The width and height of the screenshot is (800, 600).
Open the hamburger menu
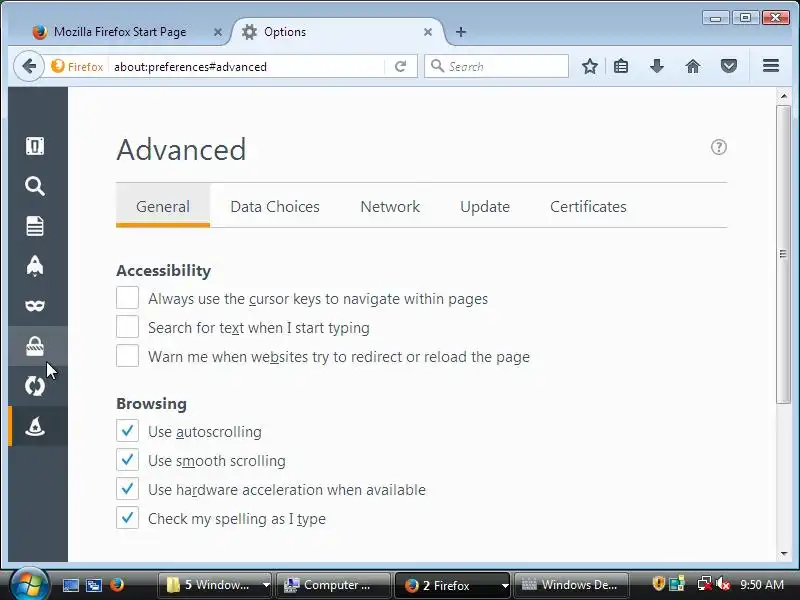[x=771, y=66]
